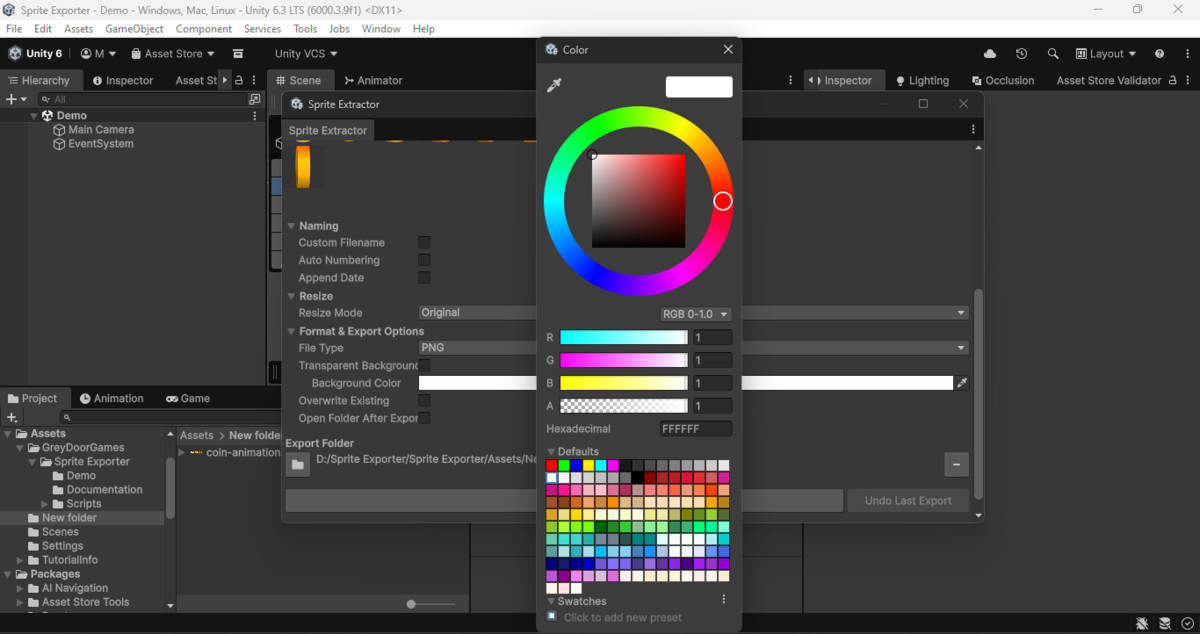Open the account M dropdown
This screenshot has width=1200, height=634.
98,54
